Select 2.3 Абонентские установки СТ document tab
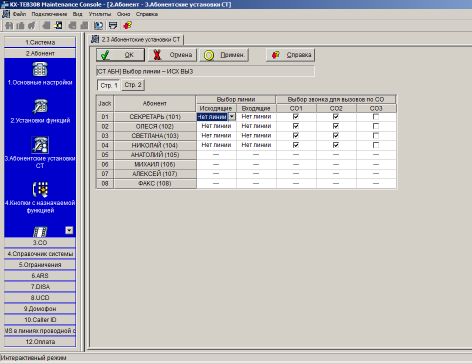 point(137,39)
